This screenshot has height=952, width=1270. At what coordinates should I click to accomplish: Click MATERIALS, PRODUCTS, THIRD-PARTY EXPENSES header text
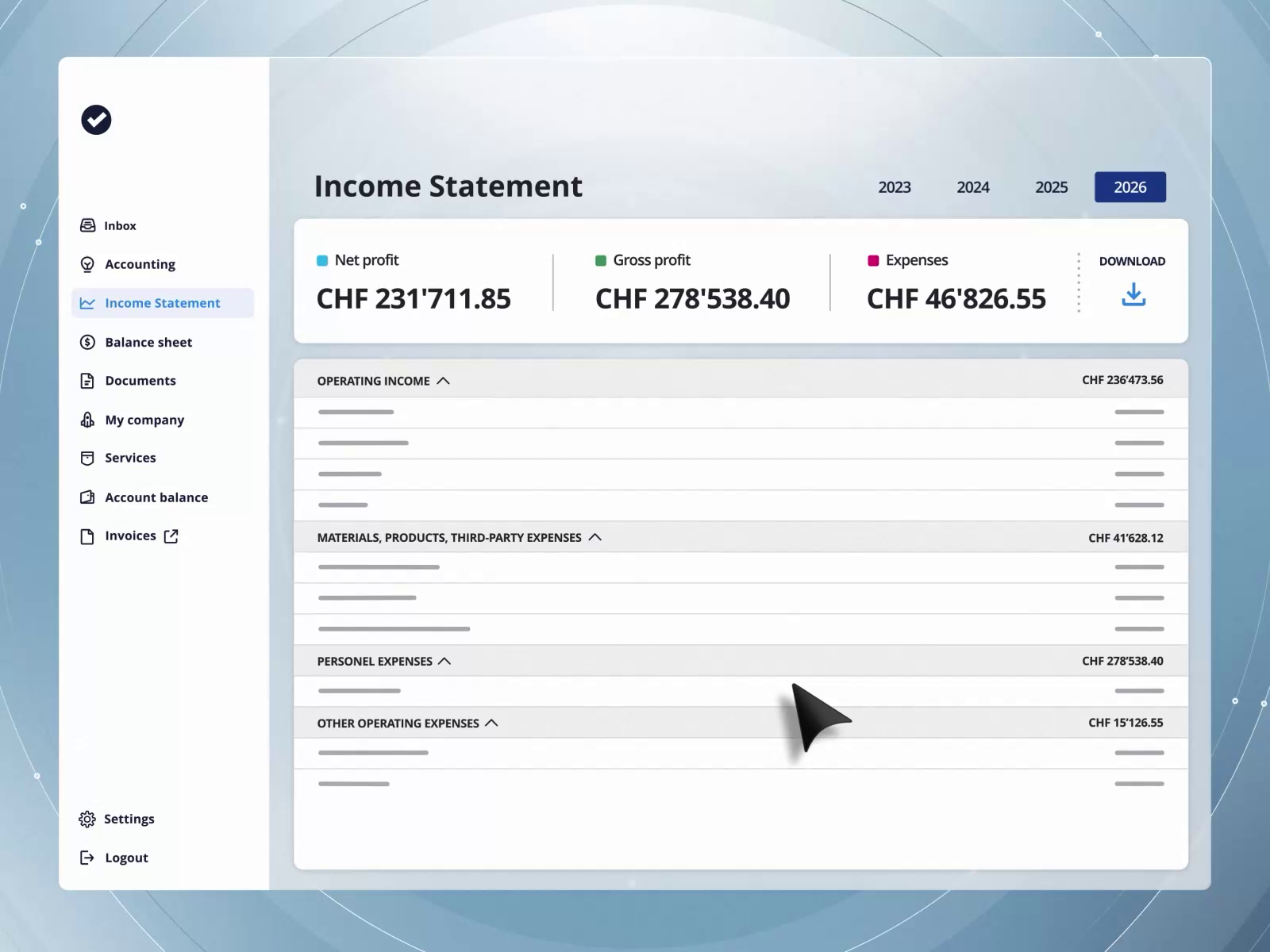click(x=449, y=538)
